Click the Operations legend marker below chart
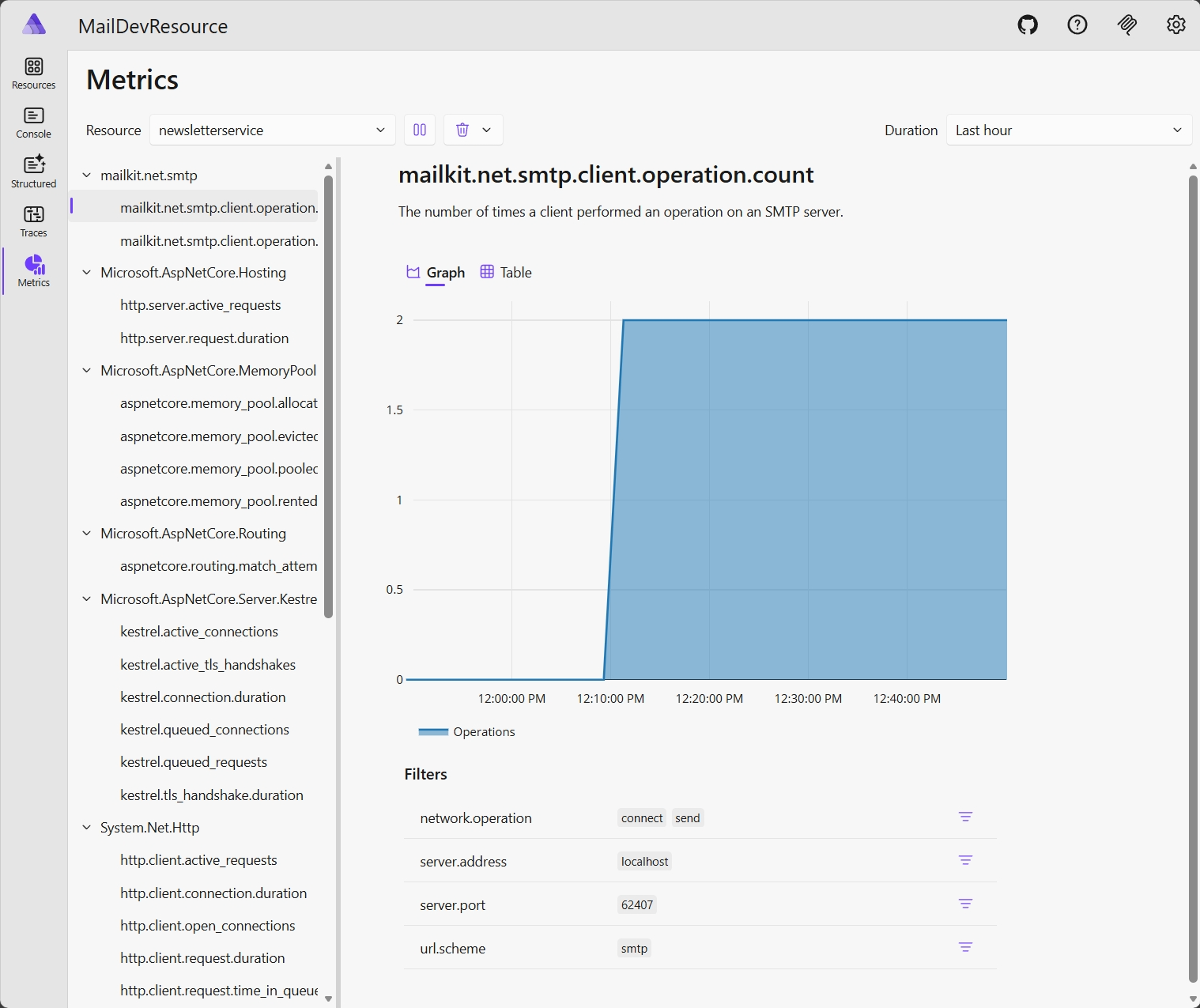 pos(432,731)
